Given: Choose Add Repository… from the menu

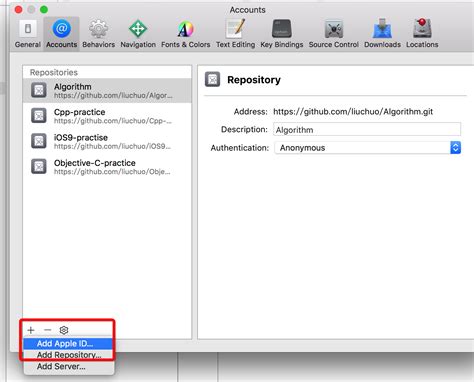Looking at the screenshot, I should (x=69, y=355).
